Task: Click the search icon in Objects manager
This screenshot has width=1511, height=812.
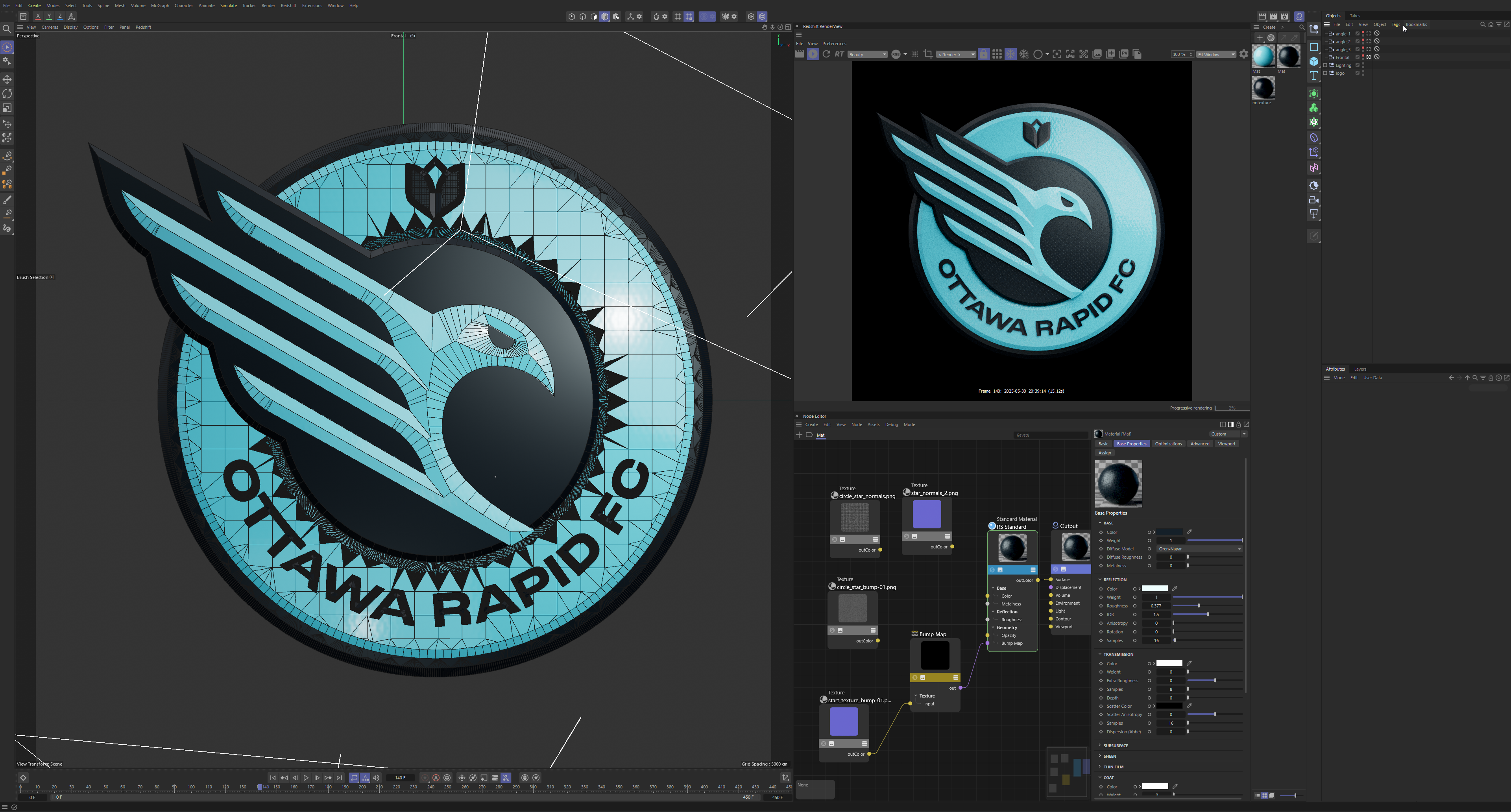Action: coord(1483,25)
